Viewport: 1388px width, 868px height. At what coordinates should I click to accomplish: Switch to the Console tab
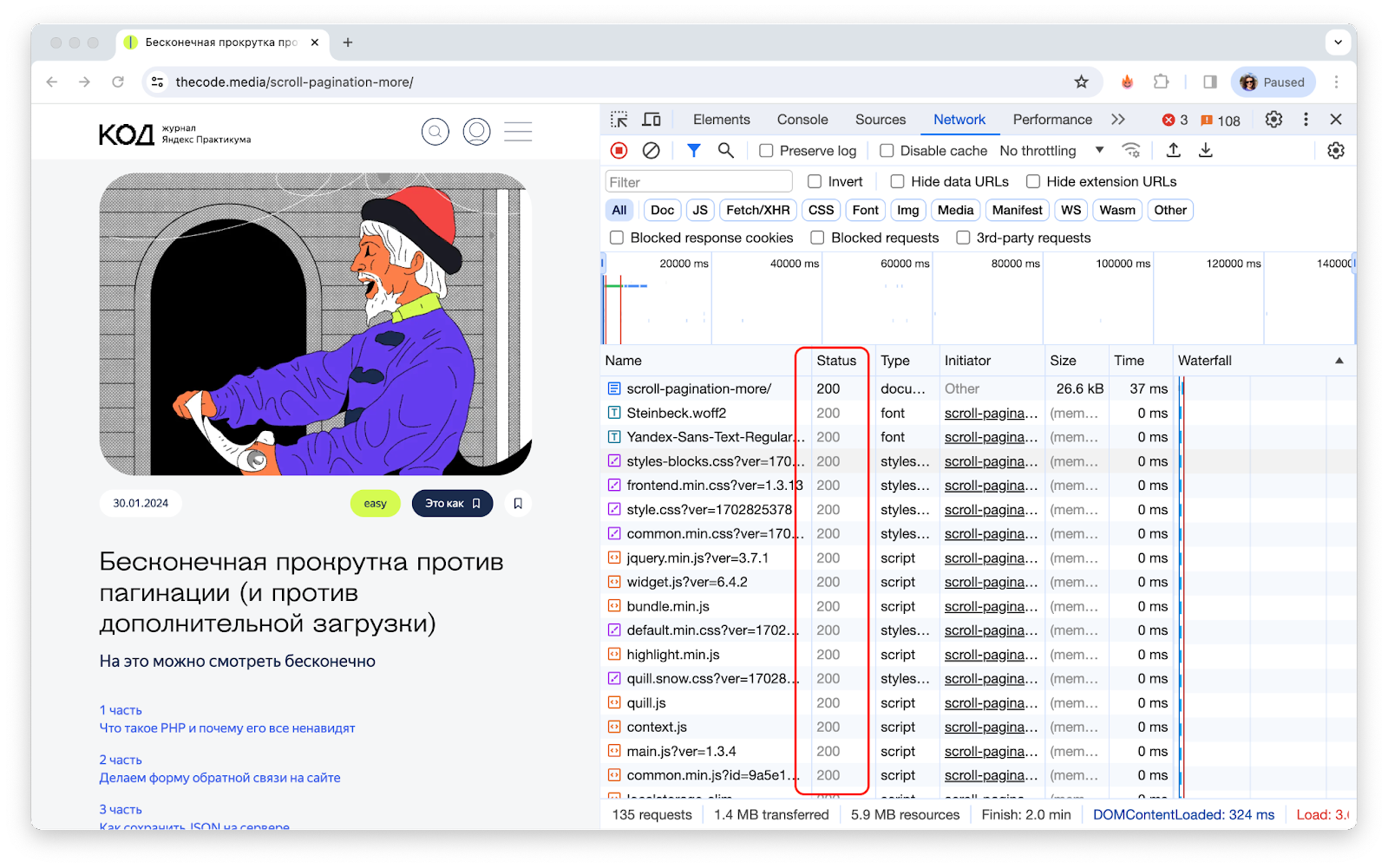[802, 120]
